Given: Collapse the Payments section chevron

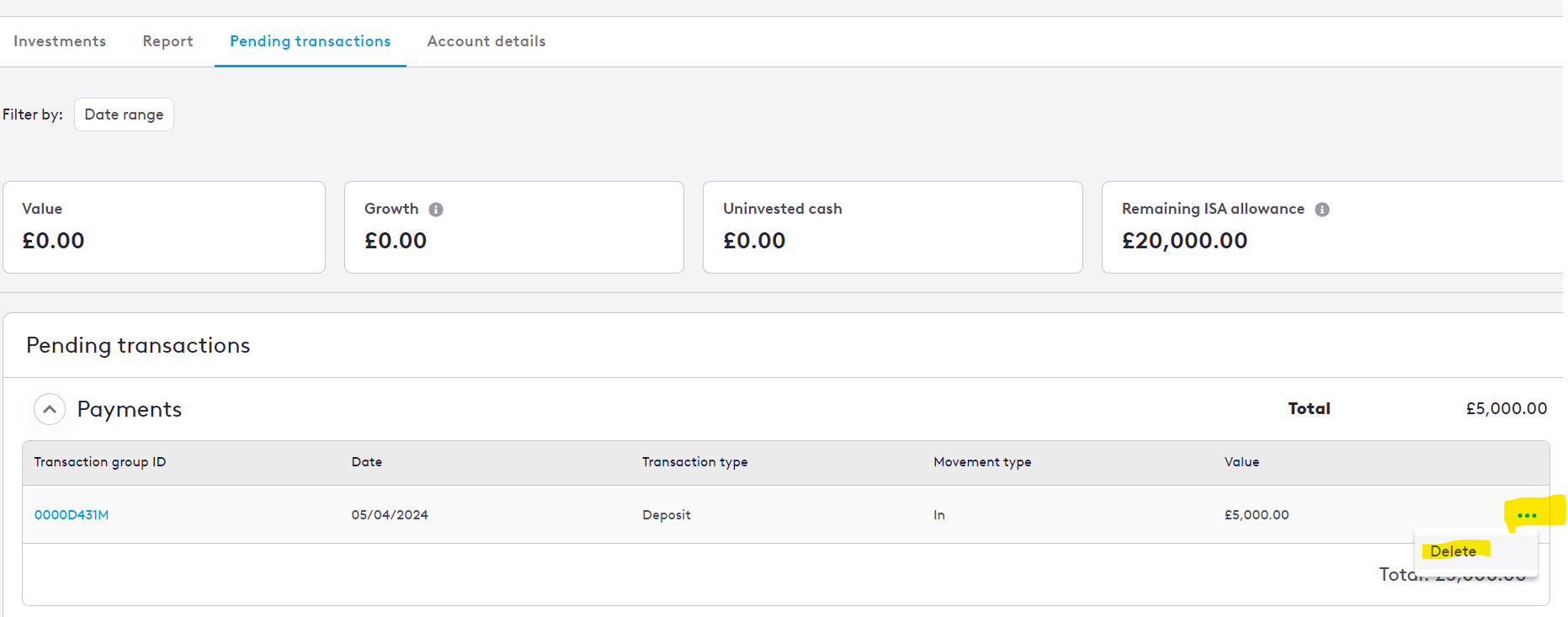Looking at the screenshot, I should (50, 409).
